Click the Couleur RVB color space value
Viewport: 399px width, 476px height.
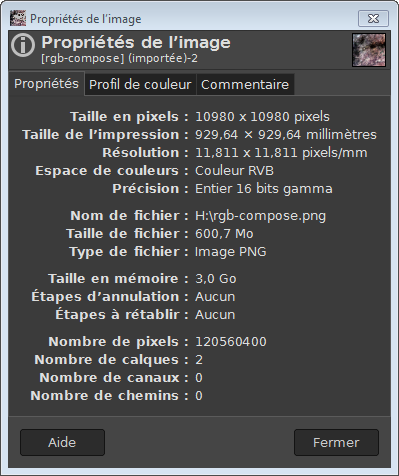(x=234, y=171)
